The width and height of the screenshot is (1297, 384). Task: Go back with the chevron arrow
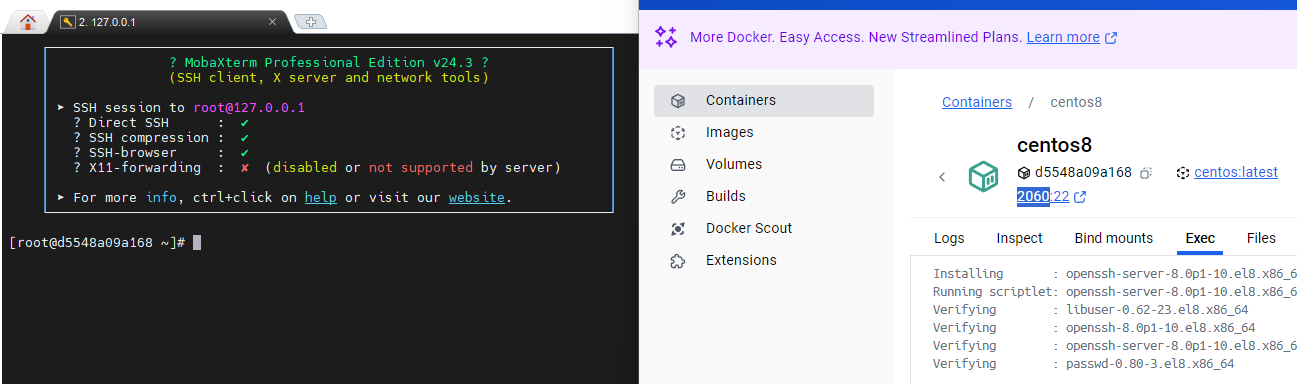click(942, 177)
